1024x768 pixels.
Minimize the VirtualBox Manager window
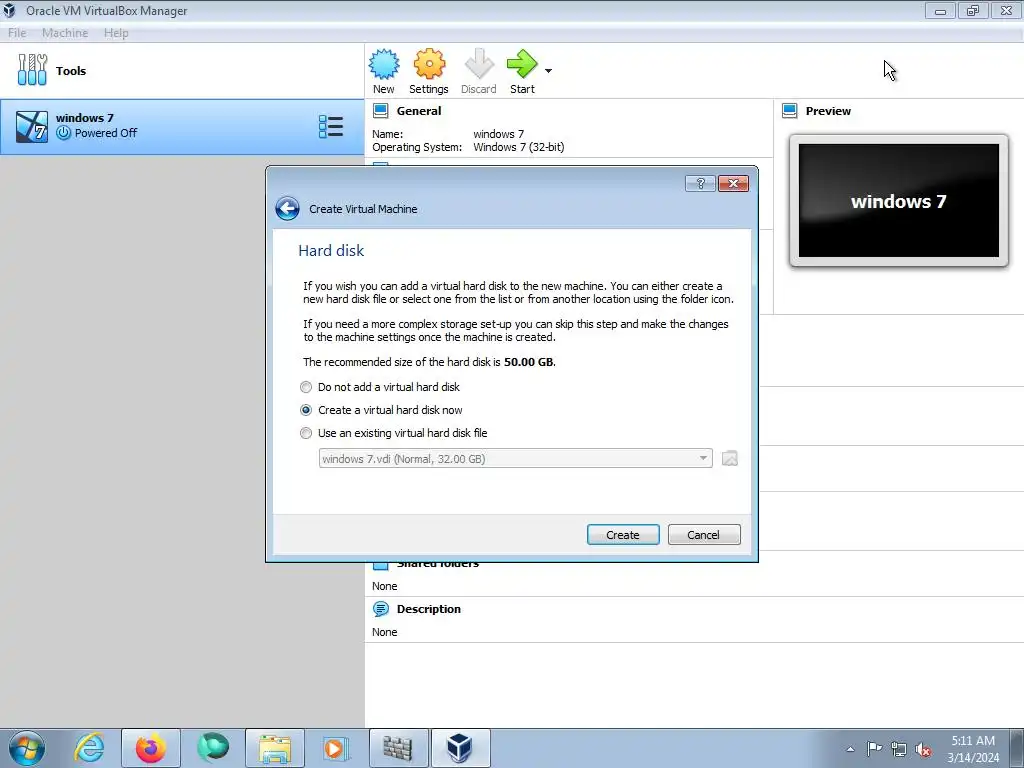tap(940, 10)
